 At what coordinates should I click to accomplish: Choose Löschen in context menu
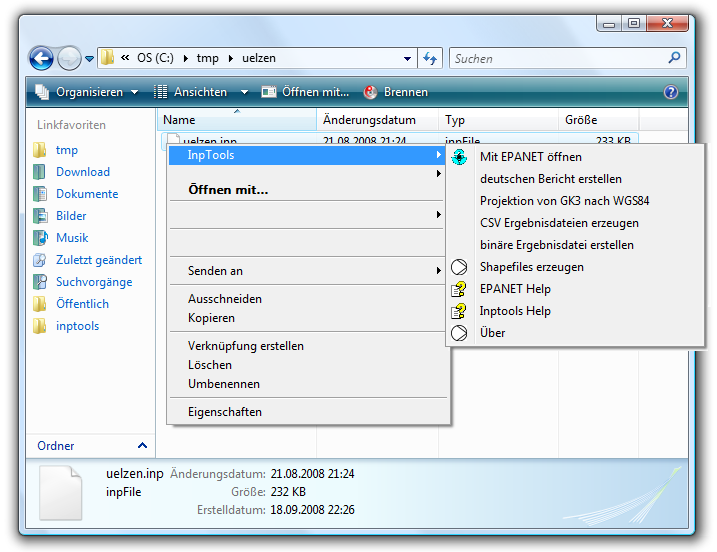click(x=306, y=365)
